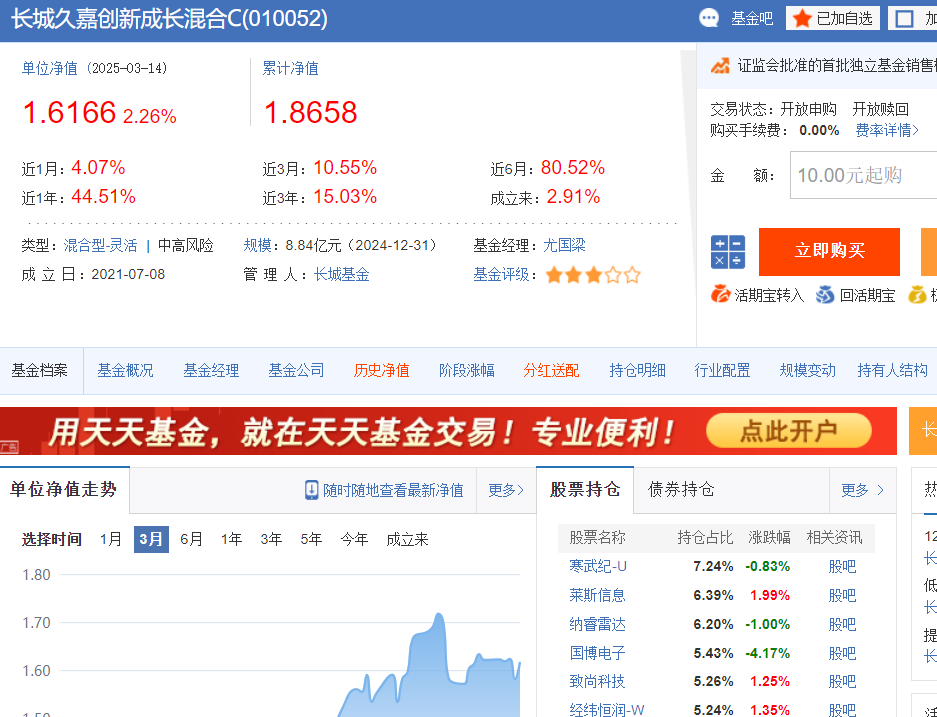Open the 规模变动 tab

[x=807, y=370]
